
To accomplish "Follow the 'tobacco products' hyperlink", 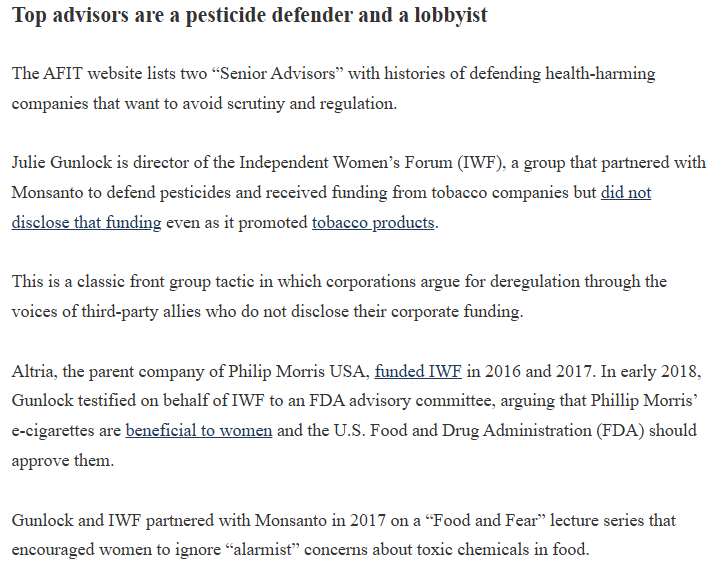I will (x=372, y=222).
